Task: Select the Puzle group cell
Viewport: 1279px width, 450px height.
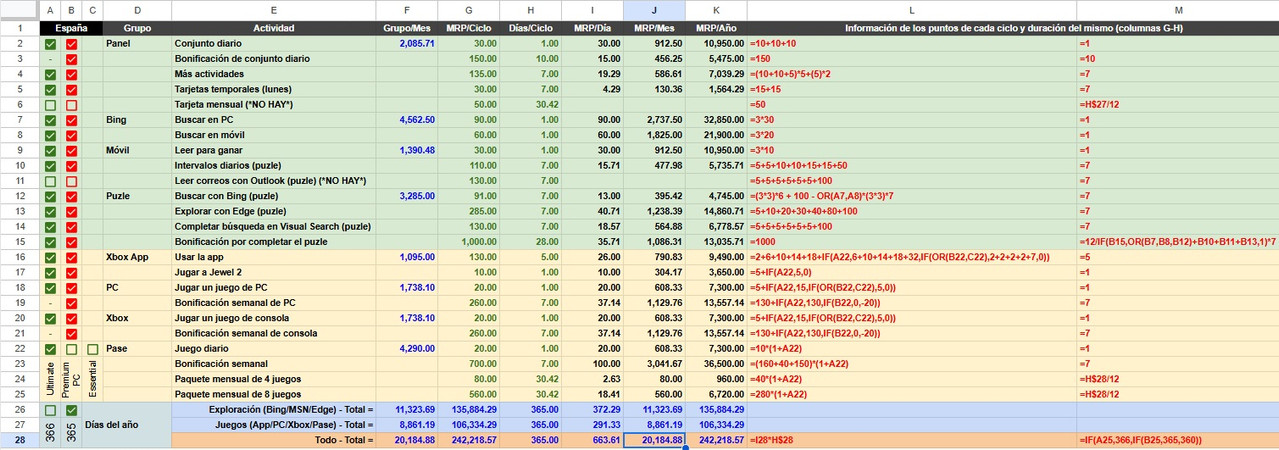Action: (x=137, y=196)
